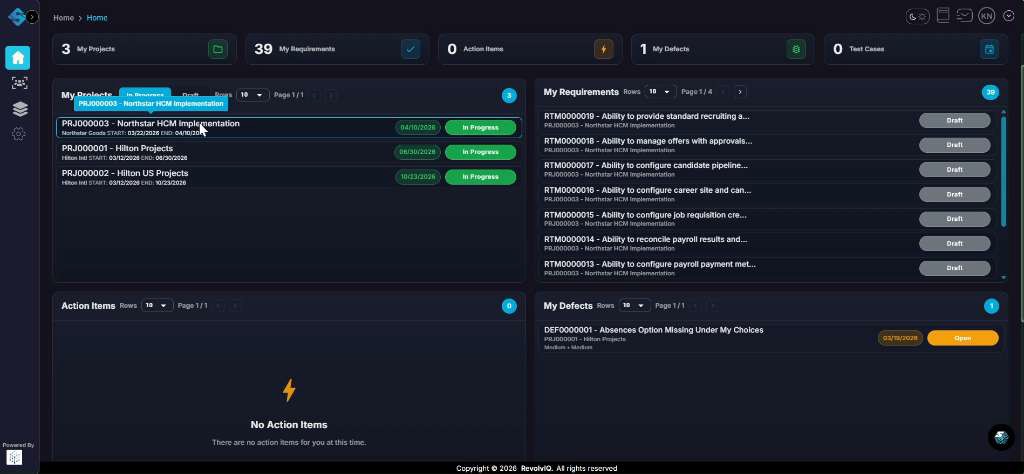Click the 06/30/2026 date badge
The height and width of the screenshot is (474, 1024).
[x=418, y=152]
